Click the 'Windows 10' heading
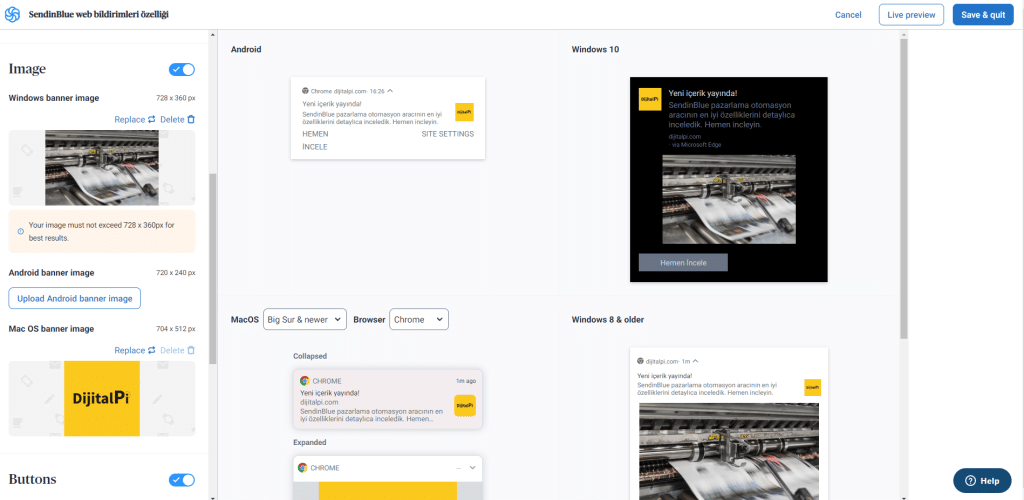The width and height of the screenshot is (1024, 500). 595,49
